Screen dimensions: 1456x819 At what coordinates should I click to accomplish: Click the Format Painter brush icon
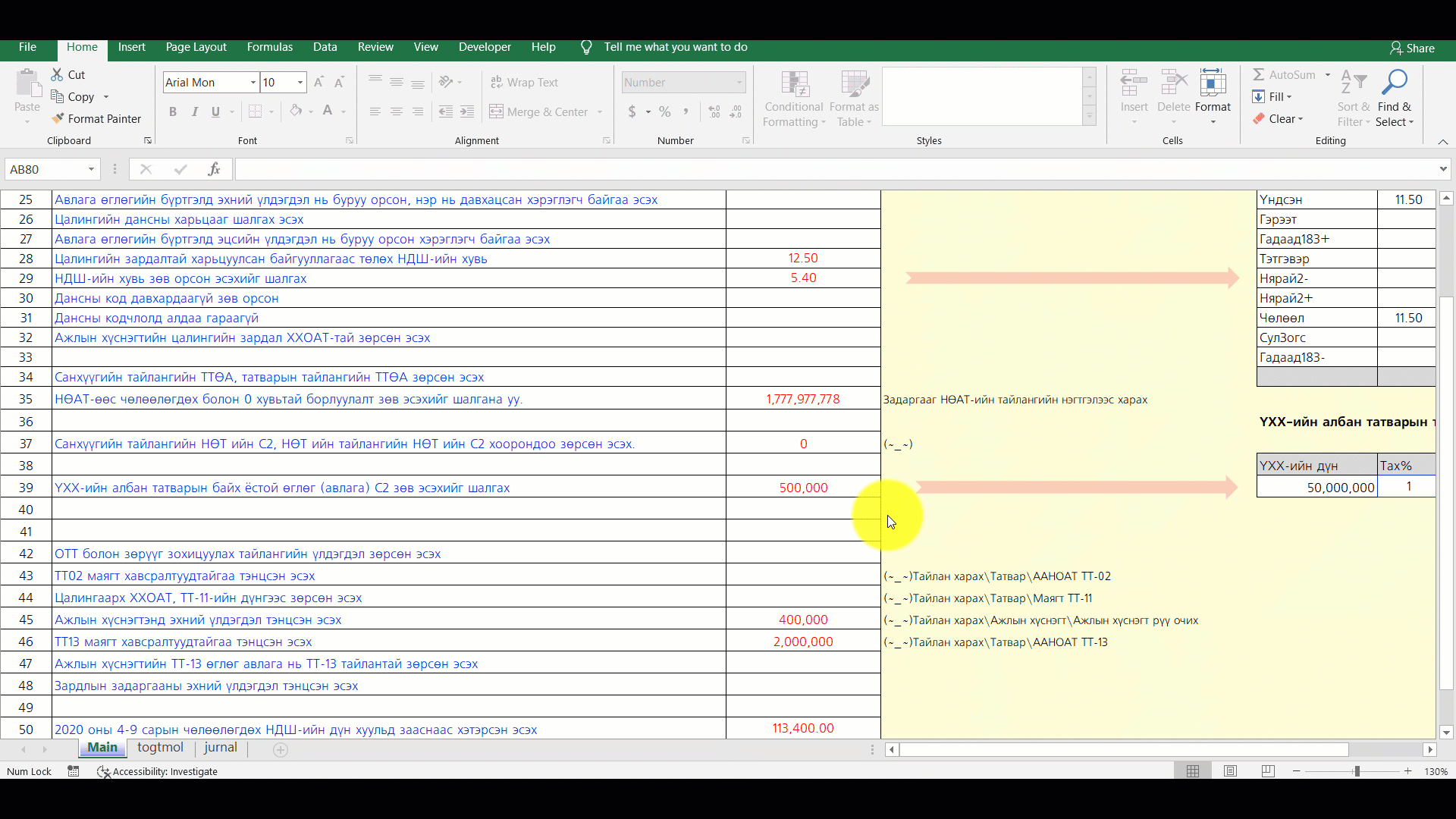(58, 118)
